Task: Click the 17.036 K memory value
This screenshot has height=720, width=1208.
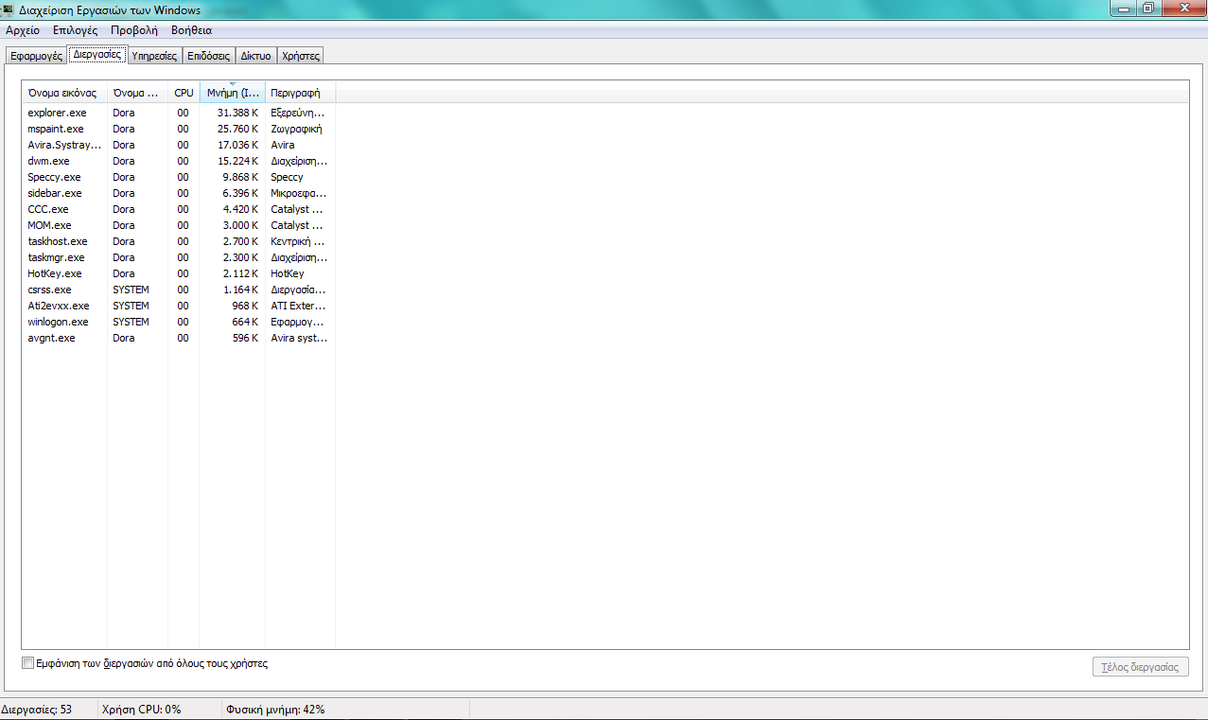Action: pyautogui.click(x=238, y=145)
